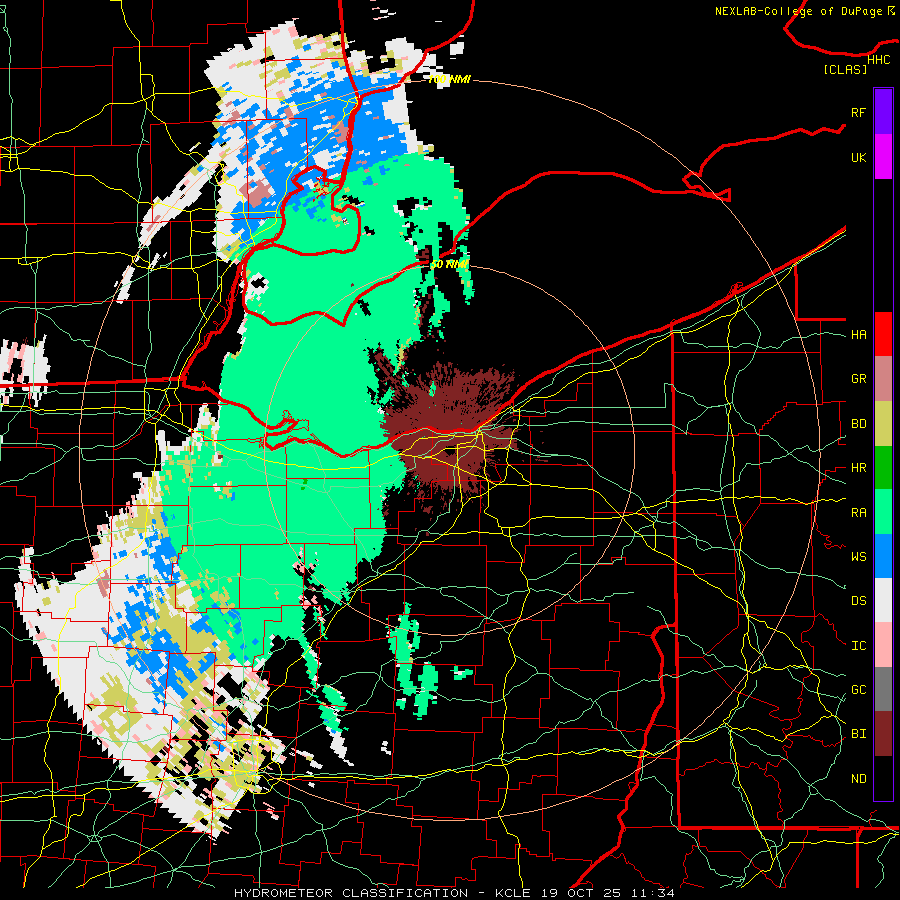Viewport: 900px width, 900px height.
Task: Click the BI brown legend swatch
Action: click(x=883, y=734)
